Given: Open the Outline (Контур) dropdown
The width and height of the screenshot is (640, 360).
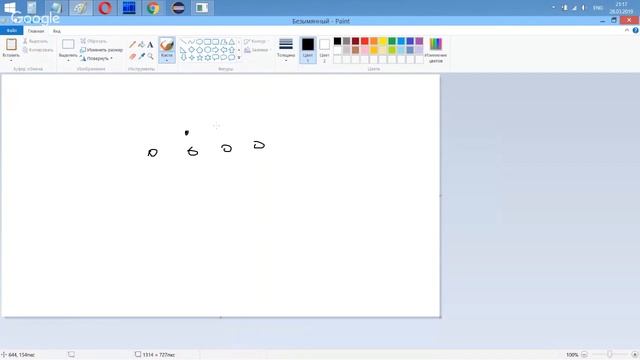Looking at the screenshot, I should [x=256, y=42].
